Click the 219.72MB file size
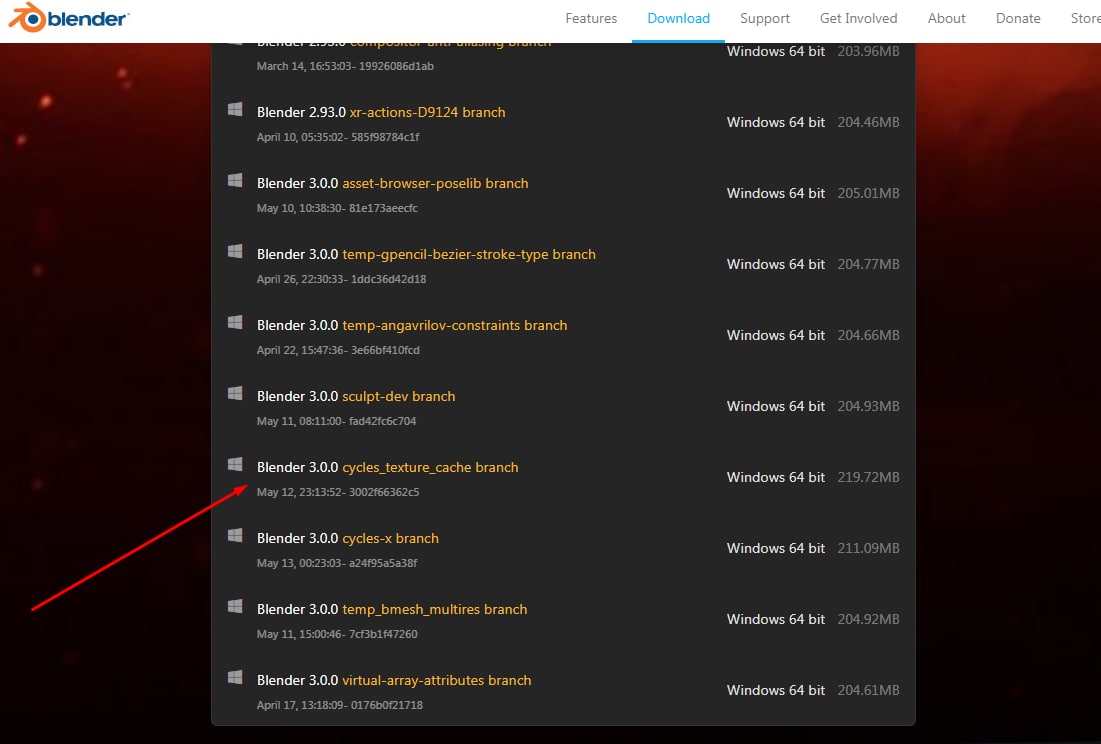The height and width of the screenshot is (744, 1101). pyautogui.click(x=869, y=477)
